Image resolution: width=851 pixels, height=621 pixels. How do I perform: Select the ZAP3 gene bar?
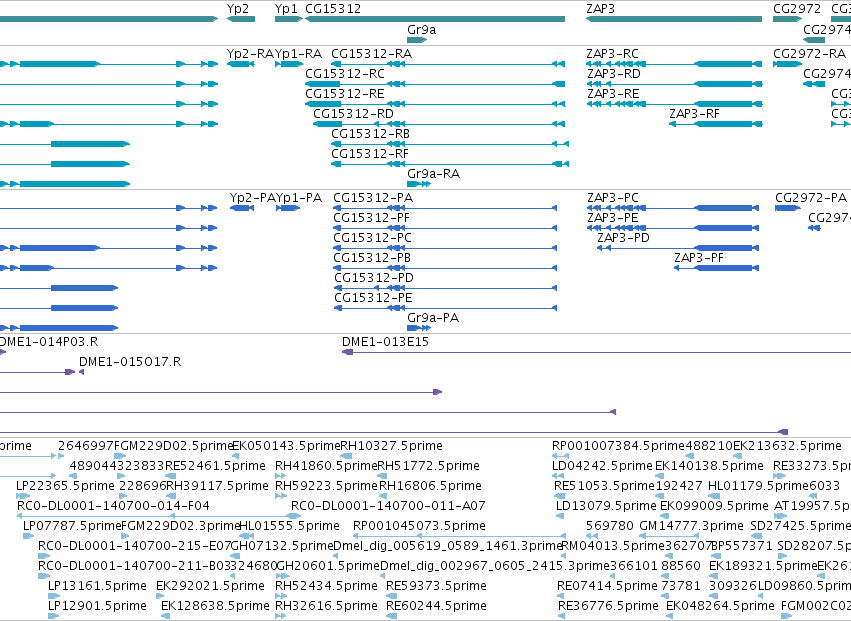click(674, 19)
